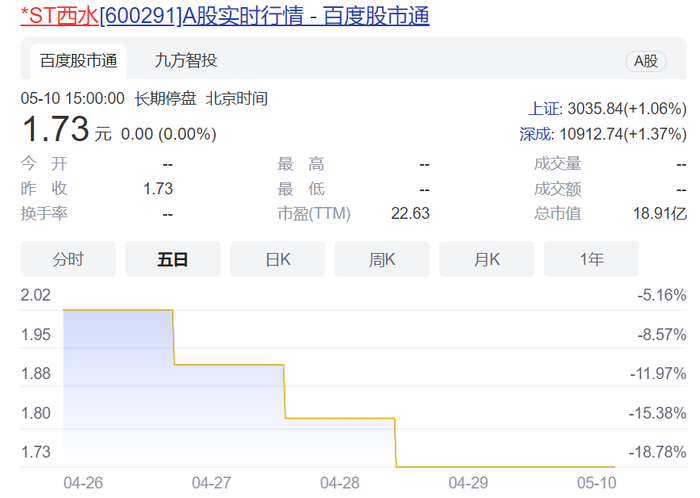Open the *ST西水[600291] title link
The width and height of the screenshot is (700, 498).
click(x=225, y=16)
